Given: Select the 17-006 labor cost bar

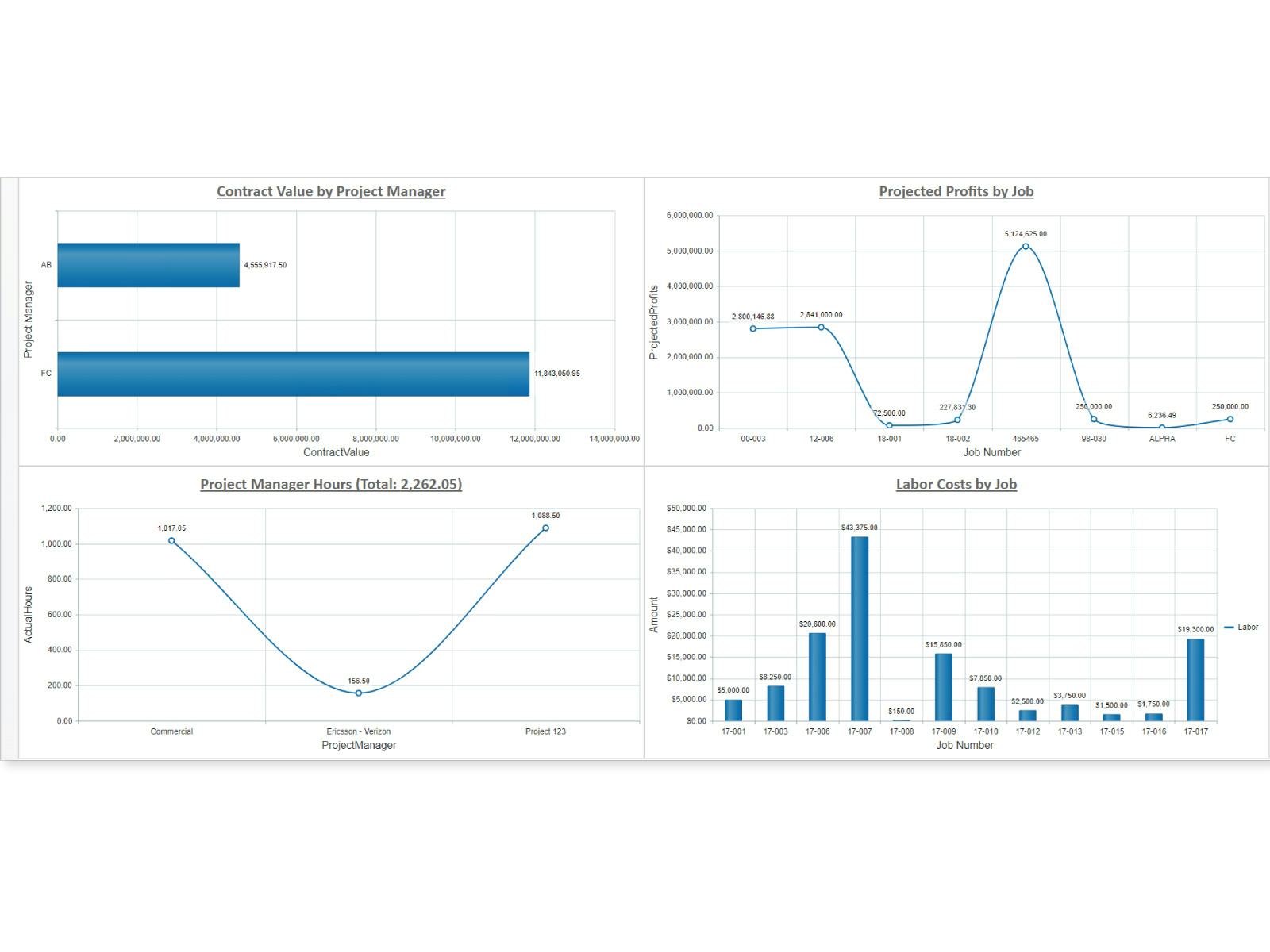Looking at the screenshot, I should point(818,677).
